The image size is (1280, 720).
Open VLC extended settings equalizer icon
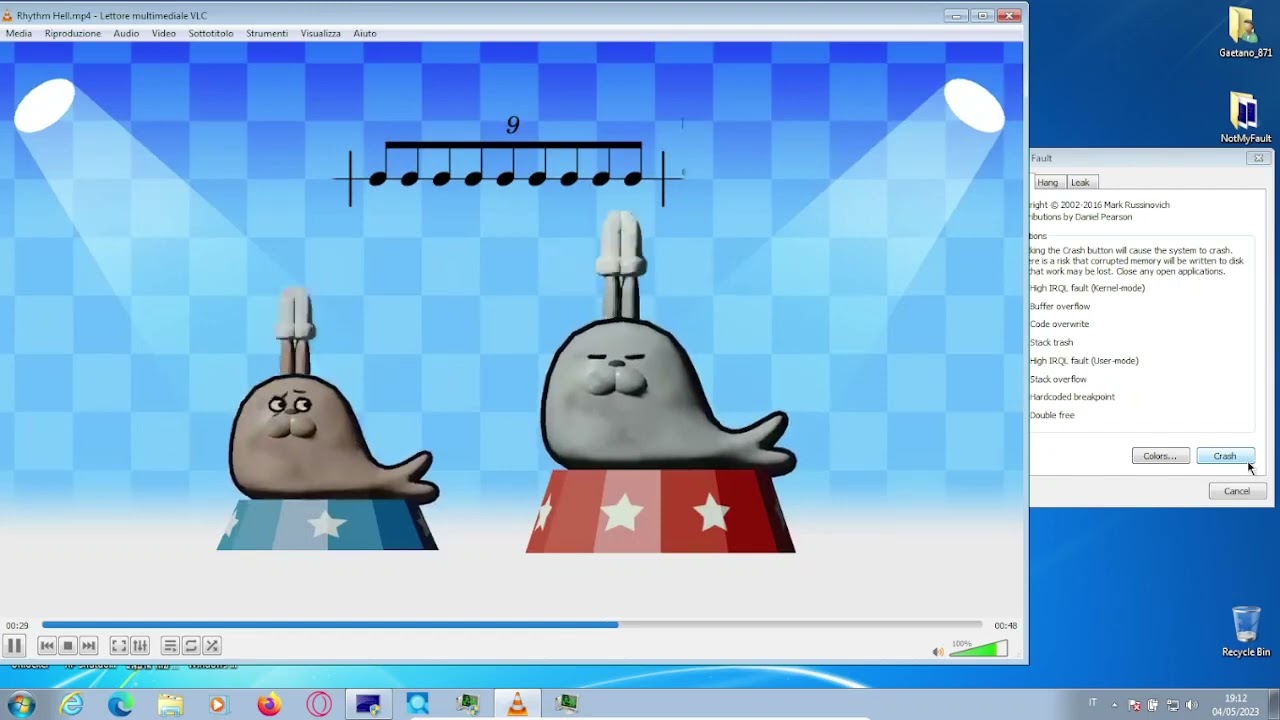(140, 646)
